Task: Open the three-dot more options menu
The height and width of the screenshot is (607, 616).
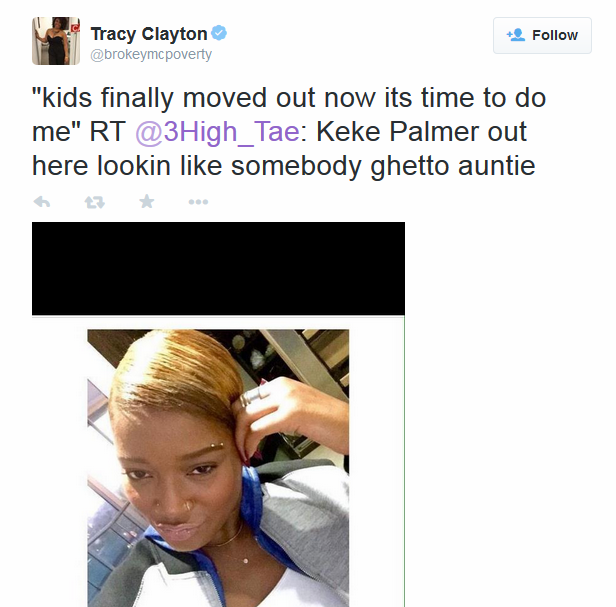Action: [198, 202]
